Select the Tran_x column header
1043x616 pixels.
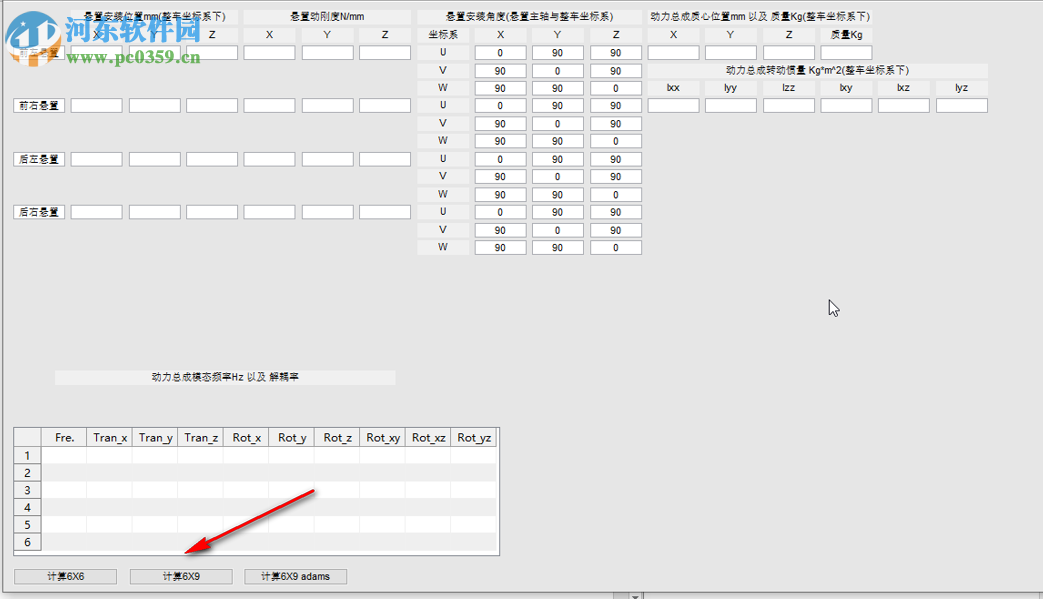110,437
